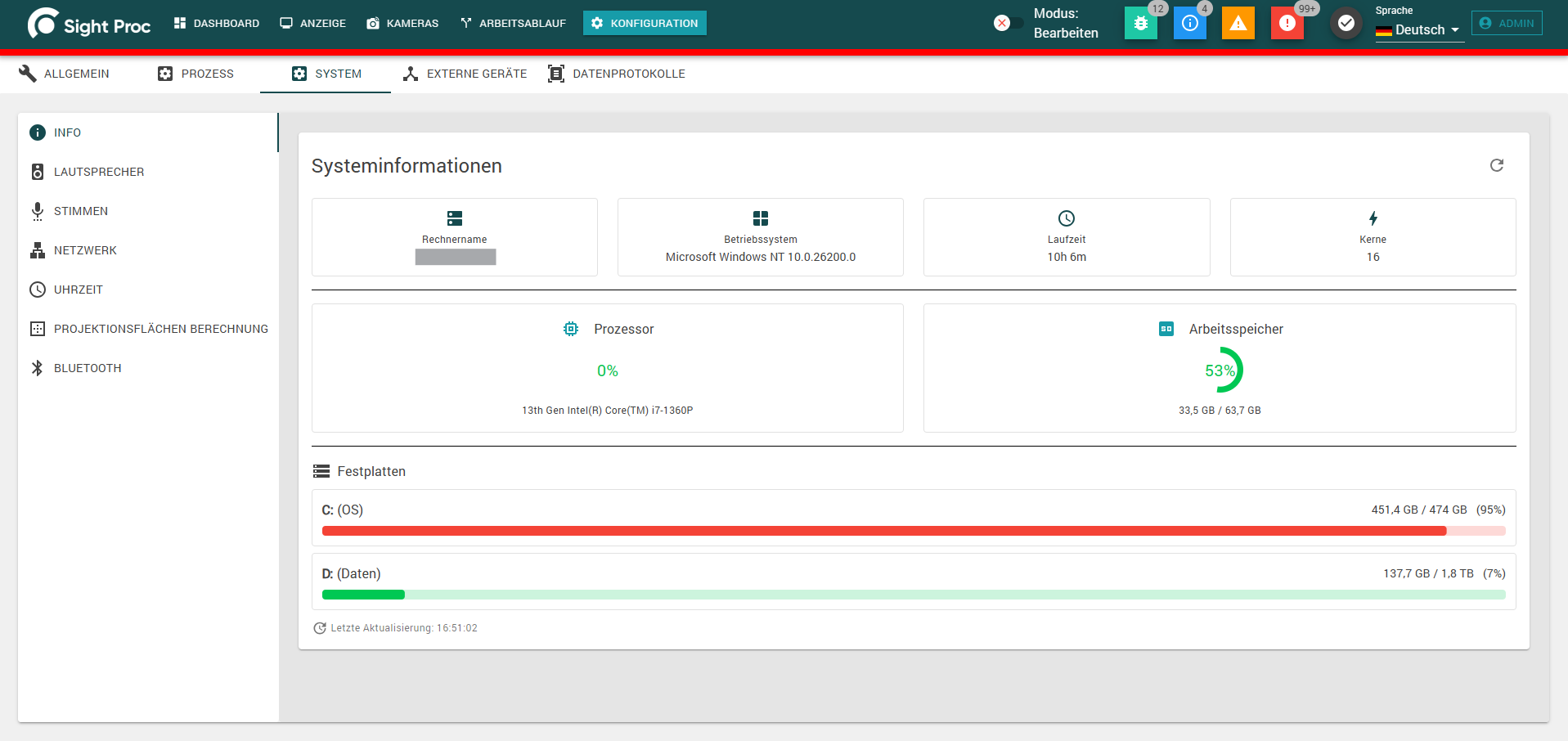Open the DASHBOARD menu

(217, 23)
